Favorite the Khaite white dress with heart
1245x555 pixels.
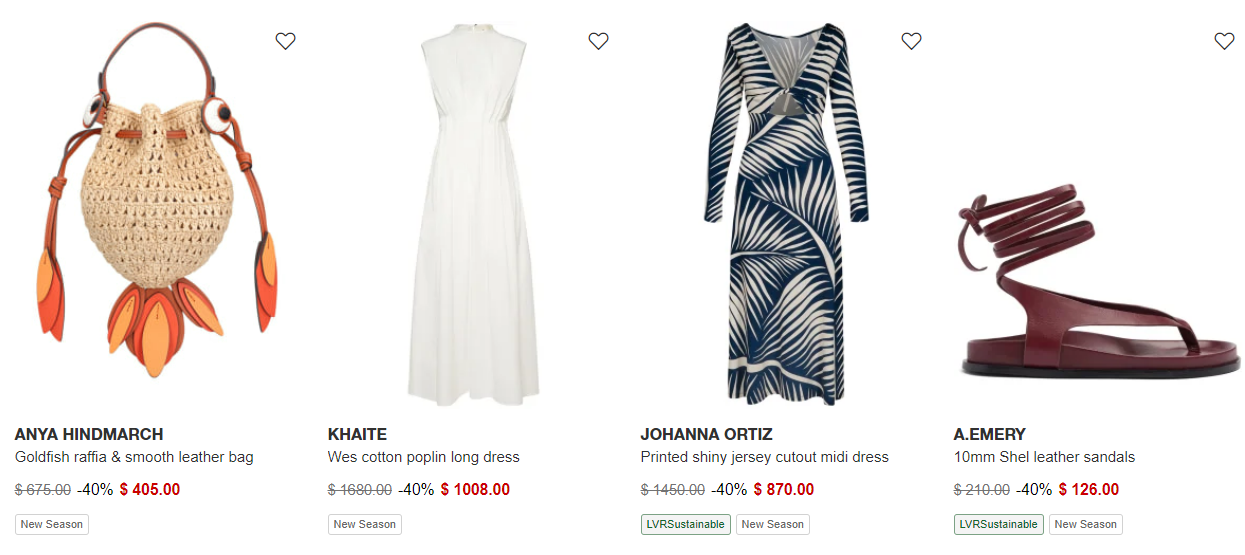point(599,41)
